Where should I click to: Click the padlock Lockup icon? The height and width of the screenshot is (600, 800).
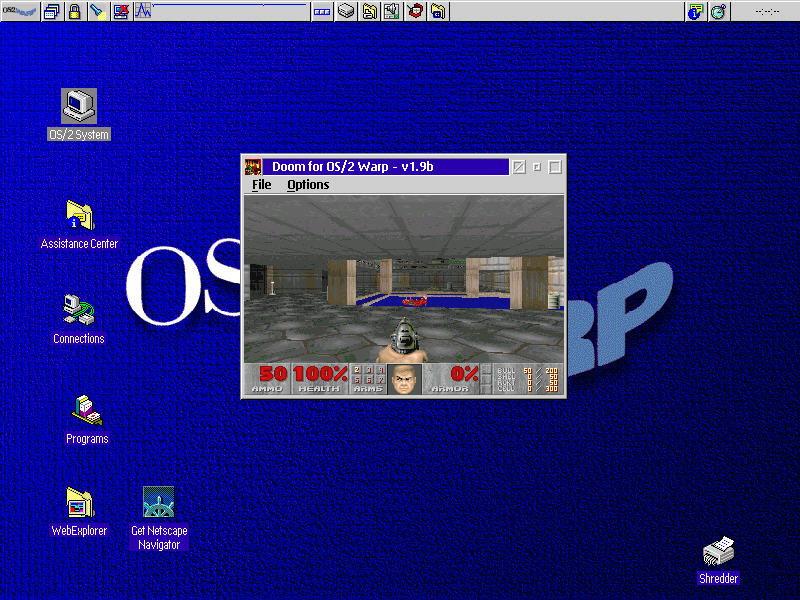pos(74,11)
